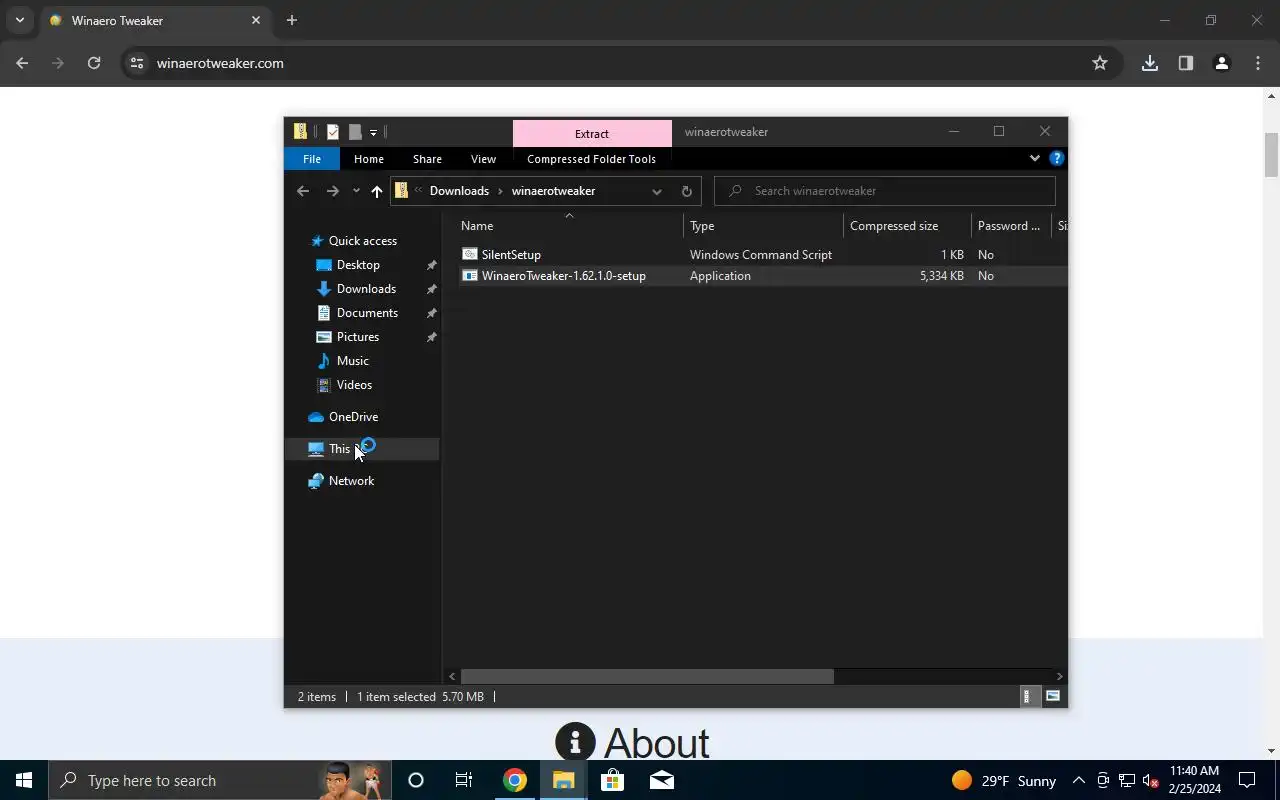Open Videos in the navigation pane
Image resolution: width=1280 pixels, height=800 pixels.
coord(354,385)
